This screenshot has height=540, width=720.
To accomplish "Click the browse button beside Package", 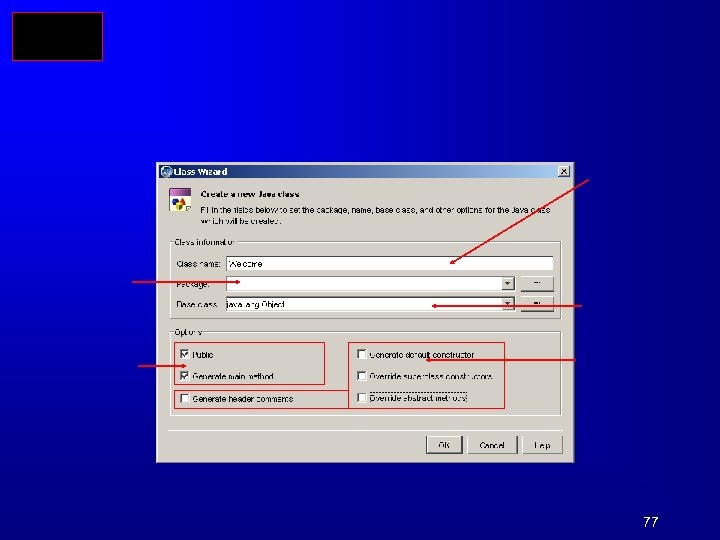I will point(537,284).
